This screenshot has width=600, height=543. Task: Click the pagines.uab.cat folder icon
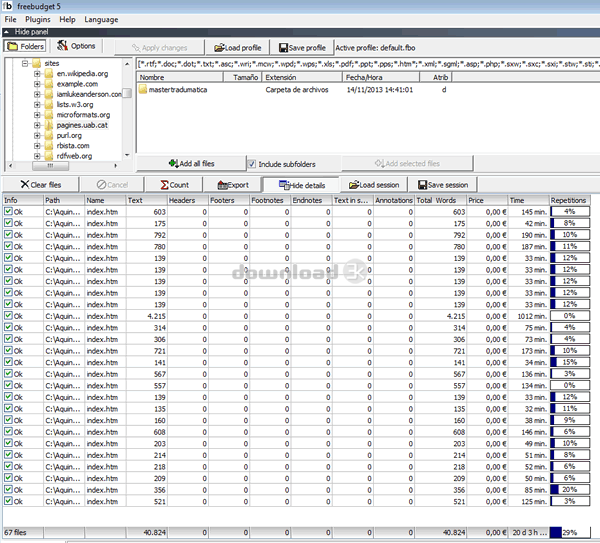click(x=49, y=125)
